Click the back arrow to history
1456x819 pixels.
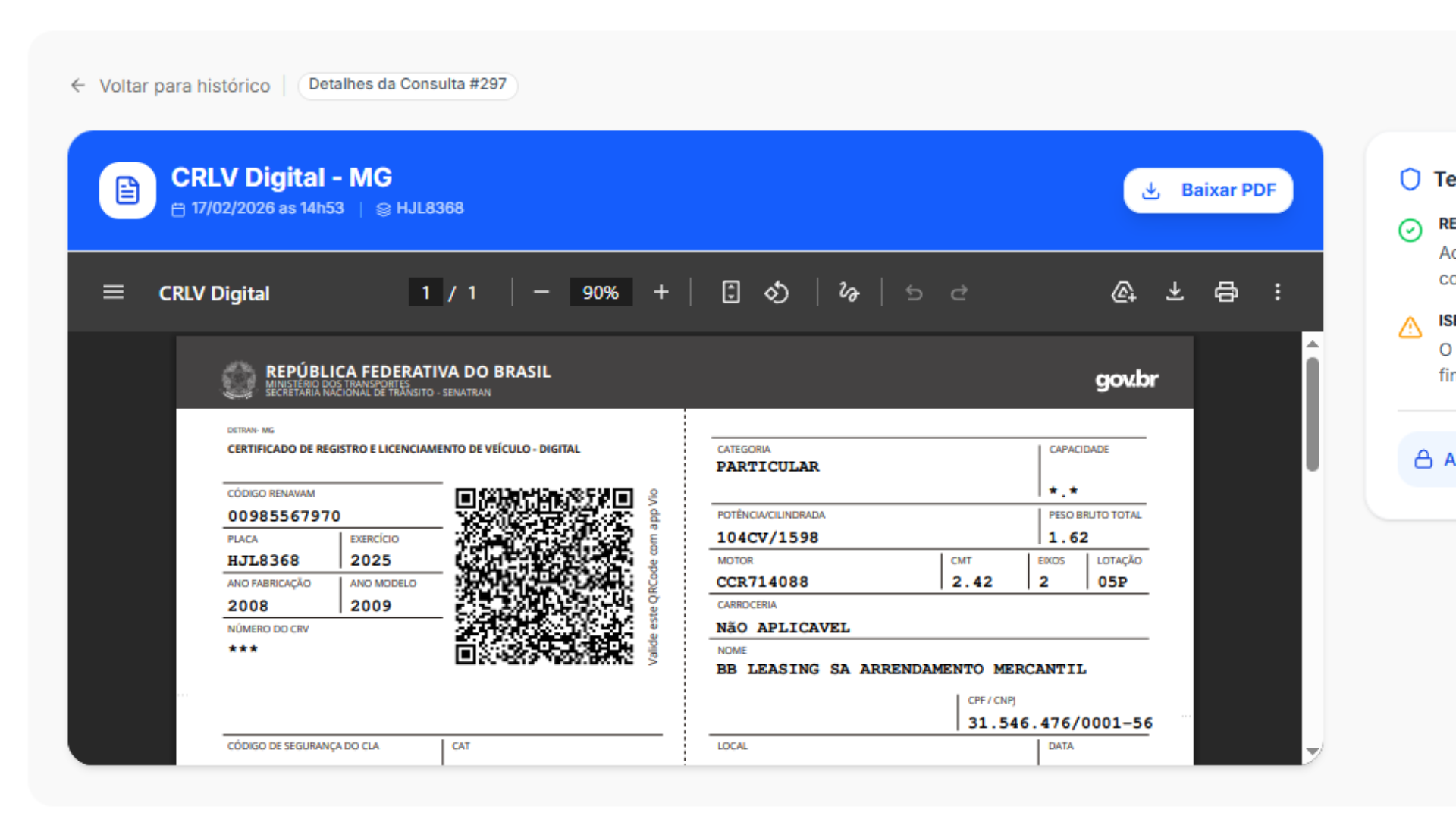[77, 86]
